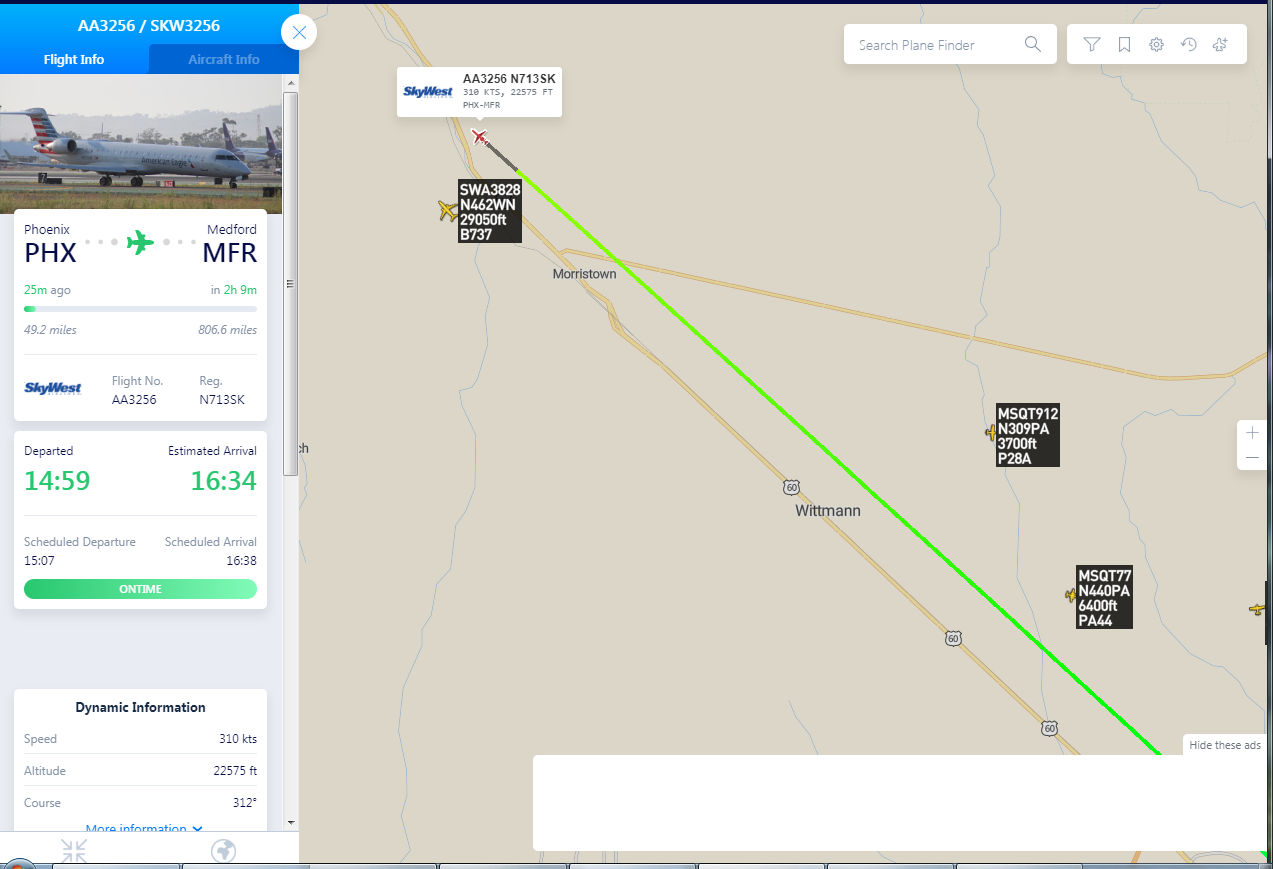1273x869 pixels.
Task: Click scheduled arrival 16:38
Action: click(241, 561)
